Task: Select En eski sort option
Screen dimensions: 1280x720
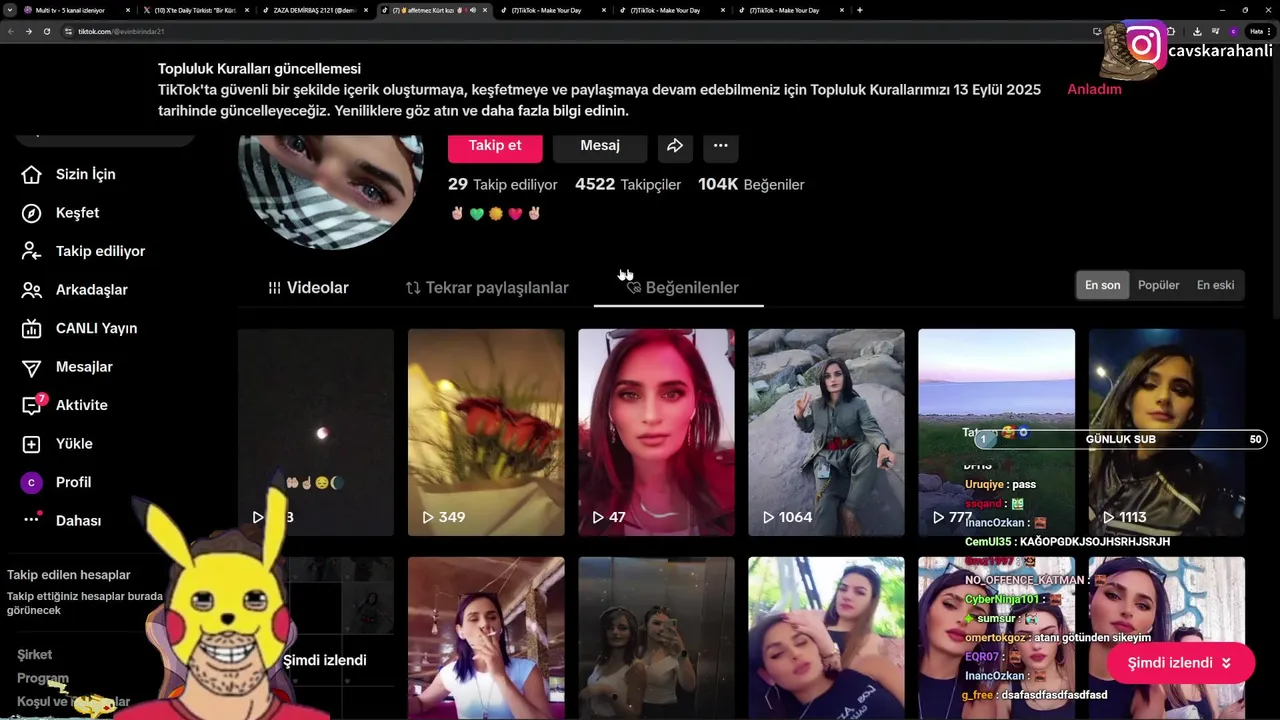Action: coord(1215,285)
